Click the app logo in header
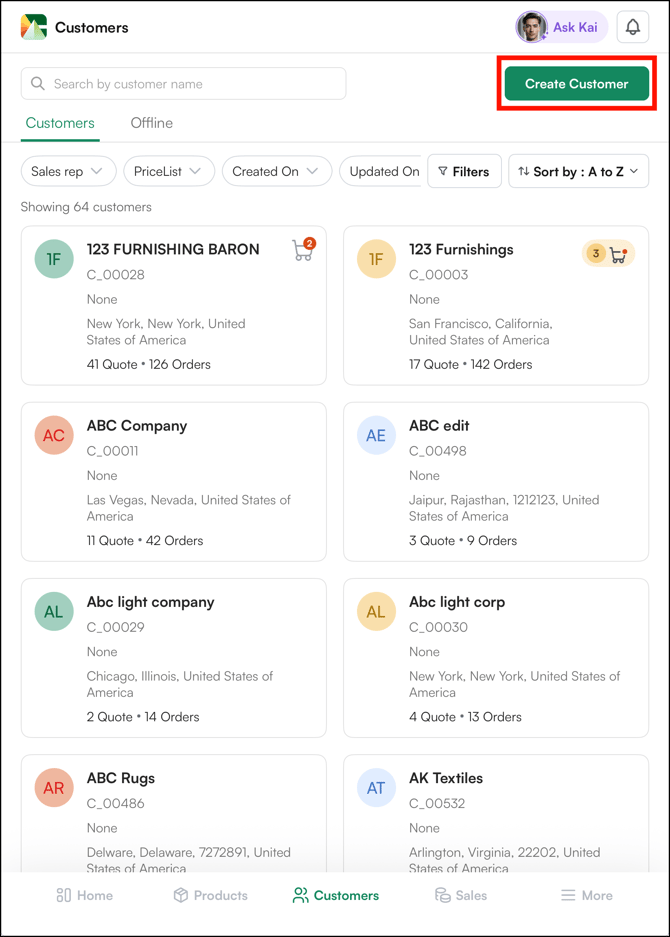Screen dimensions: 670x937 click(x=34, y=28)
